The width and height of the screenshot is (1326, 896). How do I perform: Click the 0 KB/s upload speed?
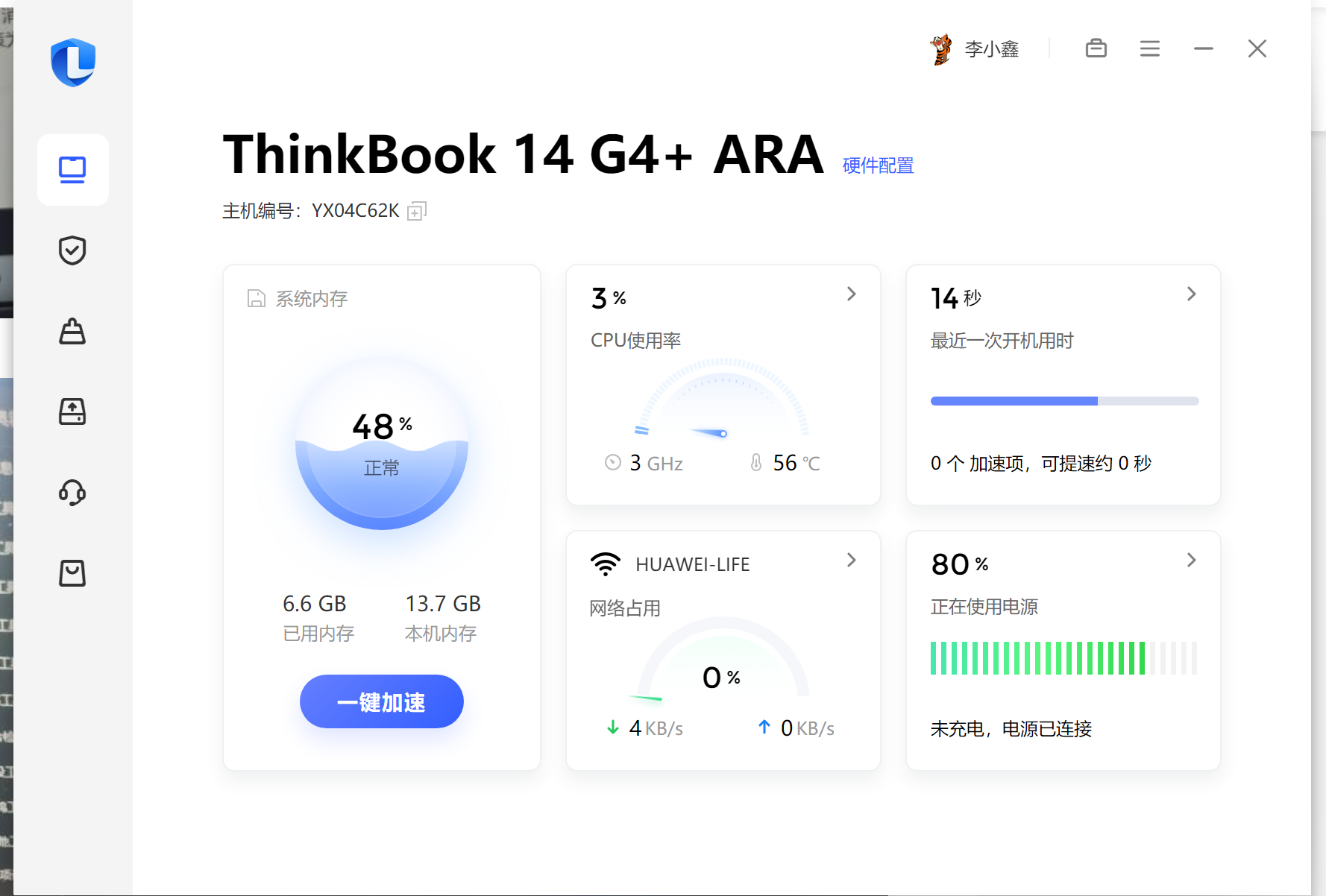pyautogui.click(x=808, y=728)
